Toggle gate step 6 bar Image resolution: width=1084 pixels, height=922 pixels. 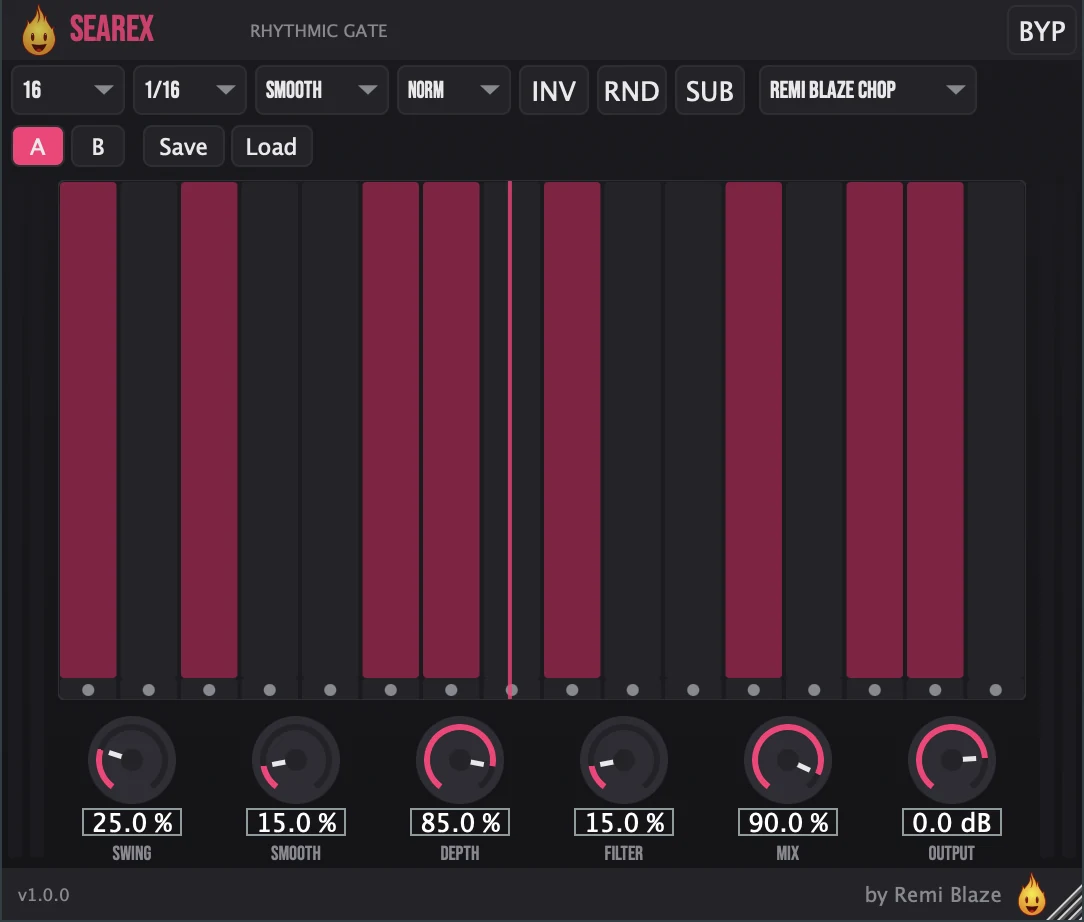tap(391, 429)
